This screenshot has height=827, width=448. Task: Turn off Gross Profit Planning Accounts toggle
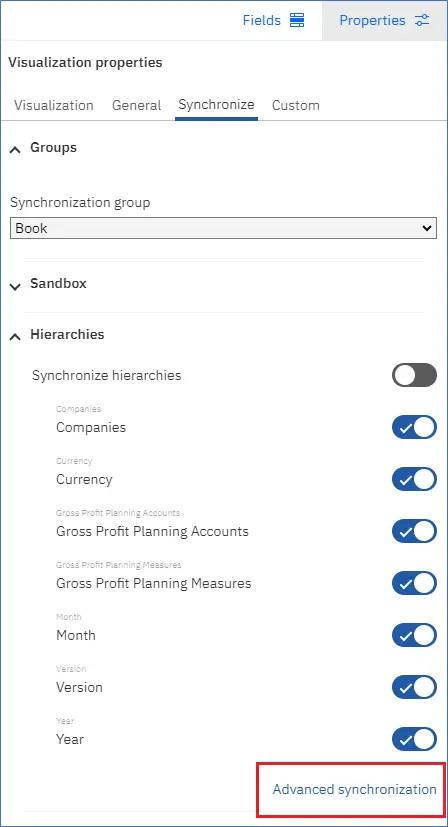pos(414,531)
